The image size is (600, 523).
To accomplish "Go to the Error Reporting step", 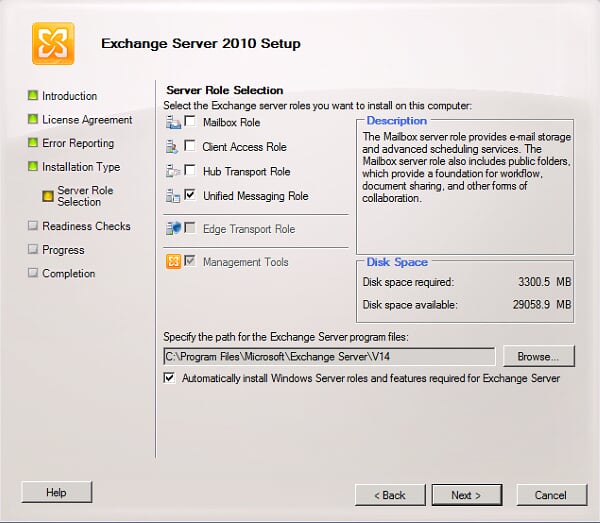I will point(78,143).
